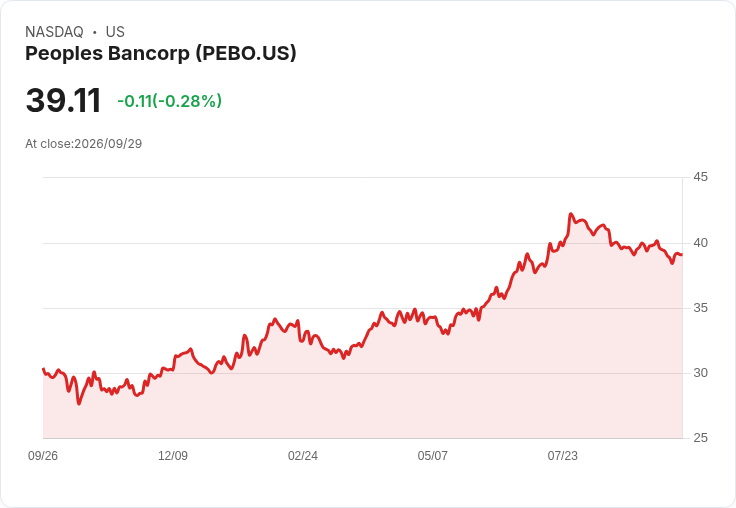Click the US market label
The width and height of the screenshot is (736, 508).
(115, 32)
